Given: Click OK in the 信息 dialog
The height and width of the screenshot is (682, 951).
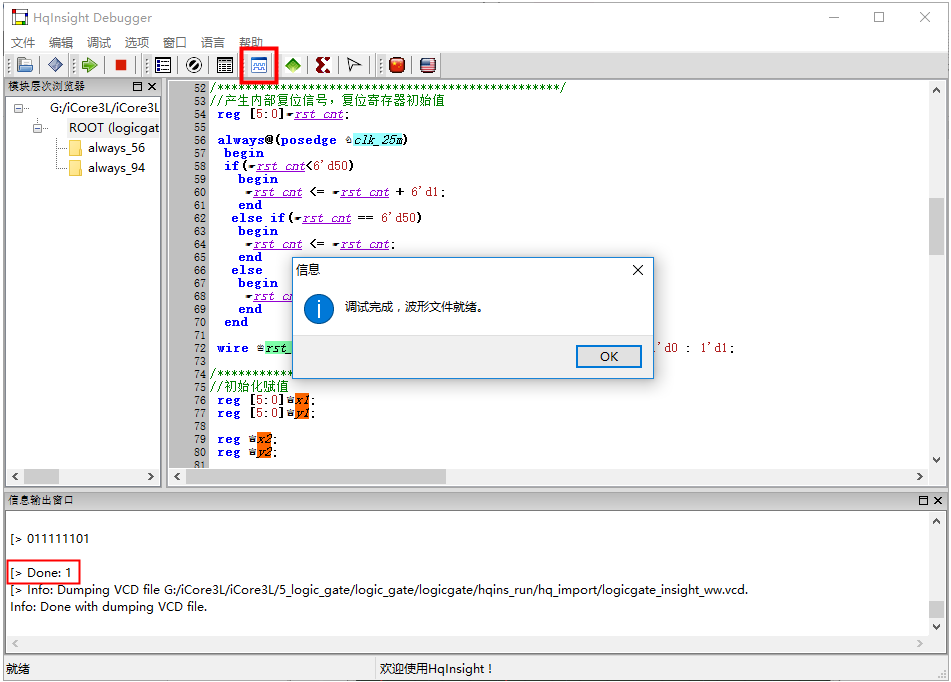Looking at the screenshot, I should [x=608, y=357].
